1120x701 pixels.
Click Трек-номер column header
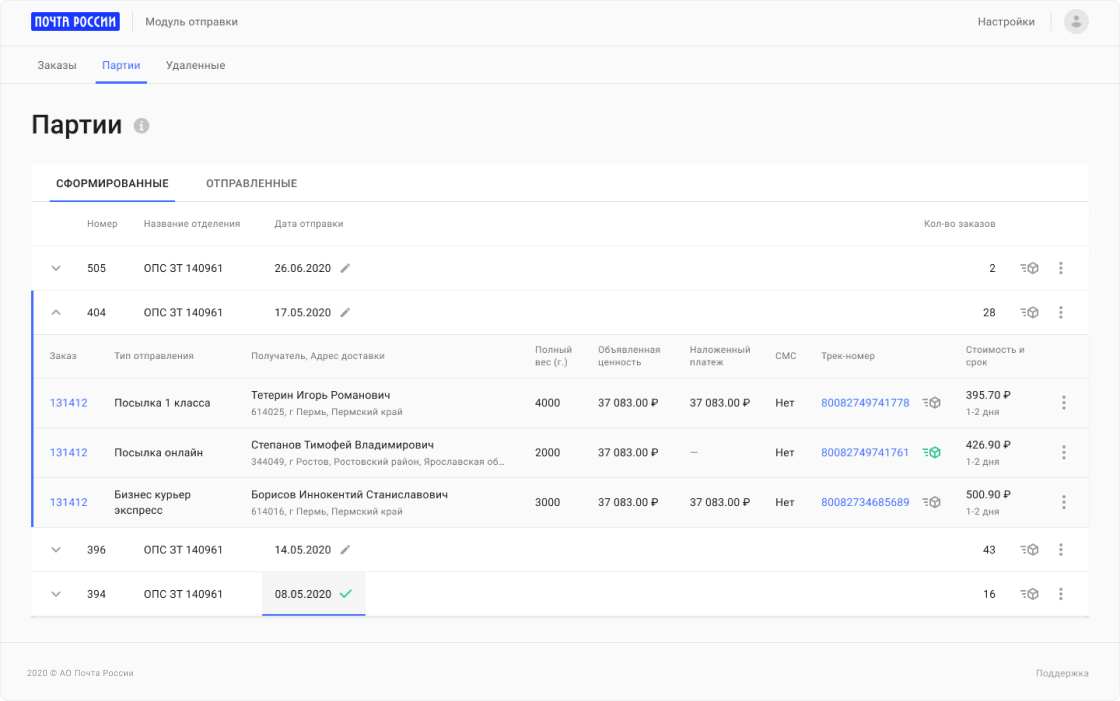click(x=848, y=356)
